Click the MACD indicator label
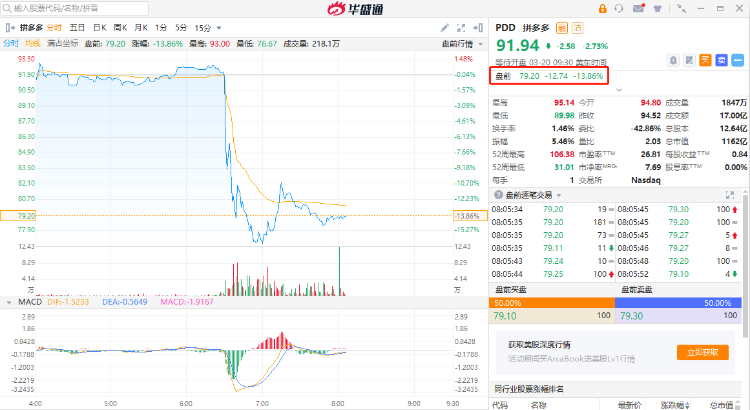The width and height of the screenshot is (750, 410). tap(30, 302)
